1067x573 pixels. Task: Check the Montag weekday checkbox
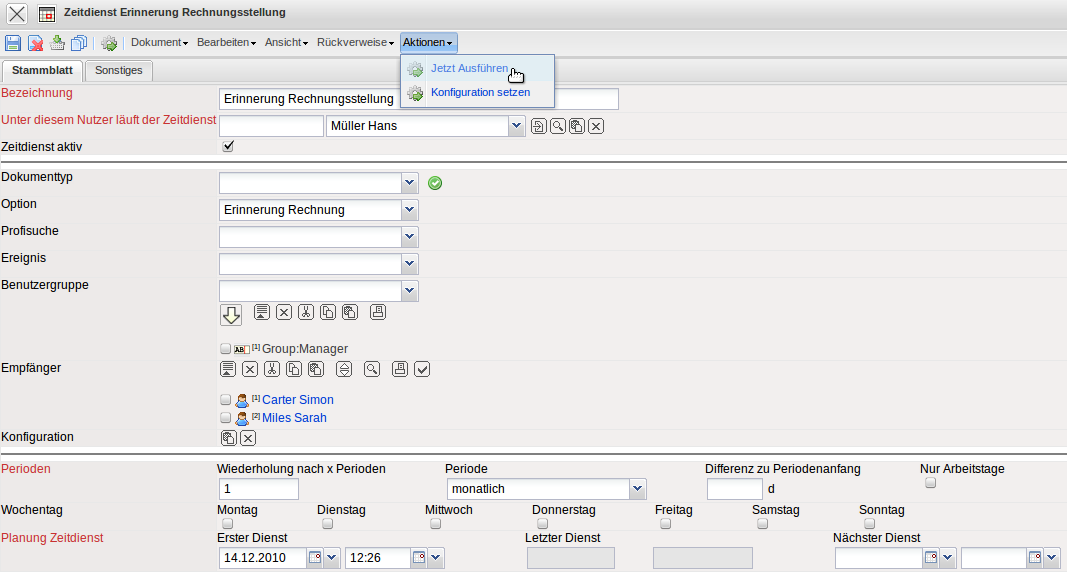[x=227, y=523]
